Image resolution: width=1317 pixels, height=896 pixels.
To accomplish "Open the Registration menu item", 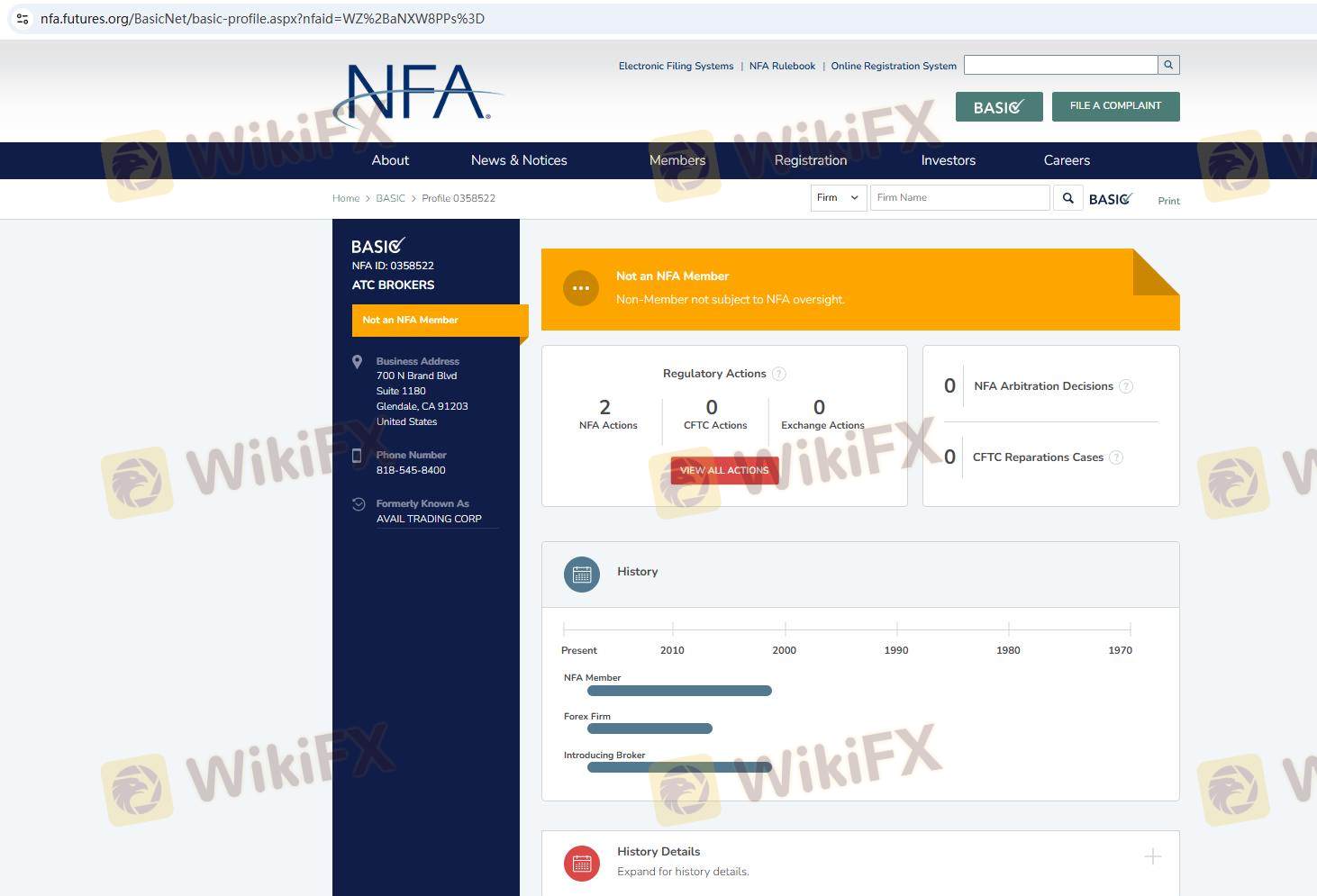I will [x=811, y=160].
